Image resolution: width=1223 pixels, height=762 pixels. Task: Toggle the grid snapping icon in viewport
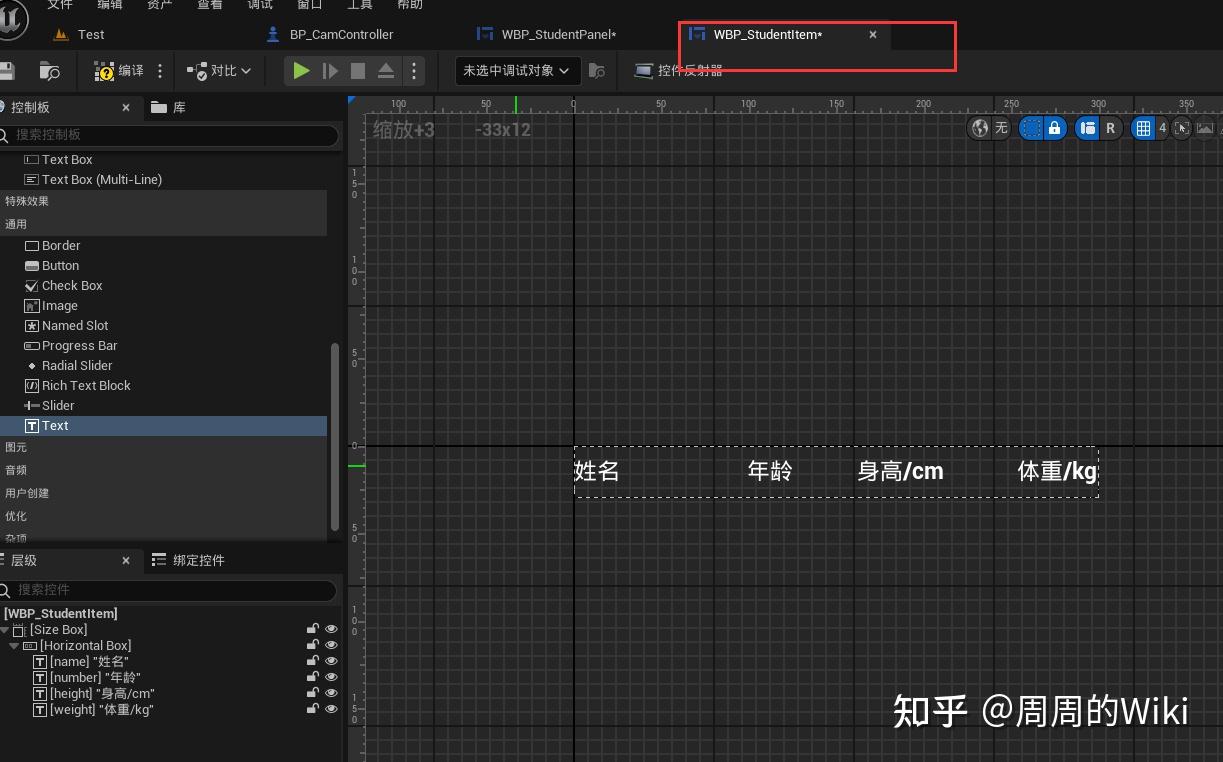coord(1142,128)
